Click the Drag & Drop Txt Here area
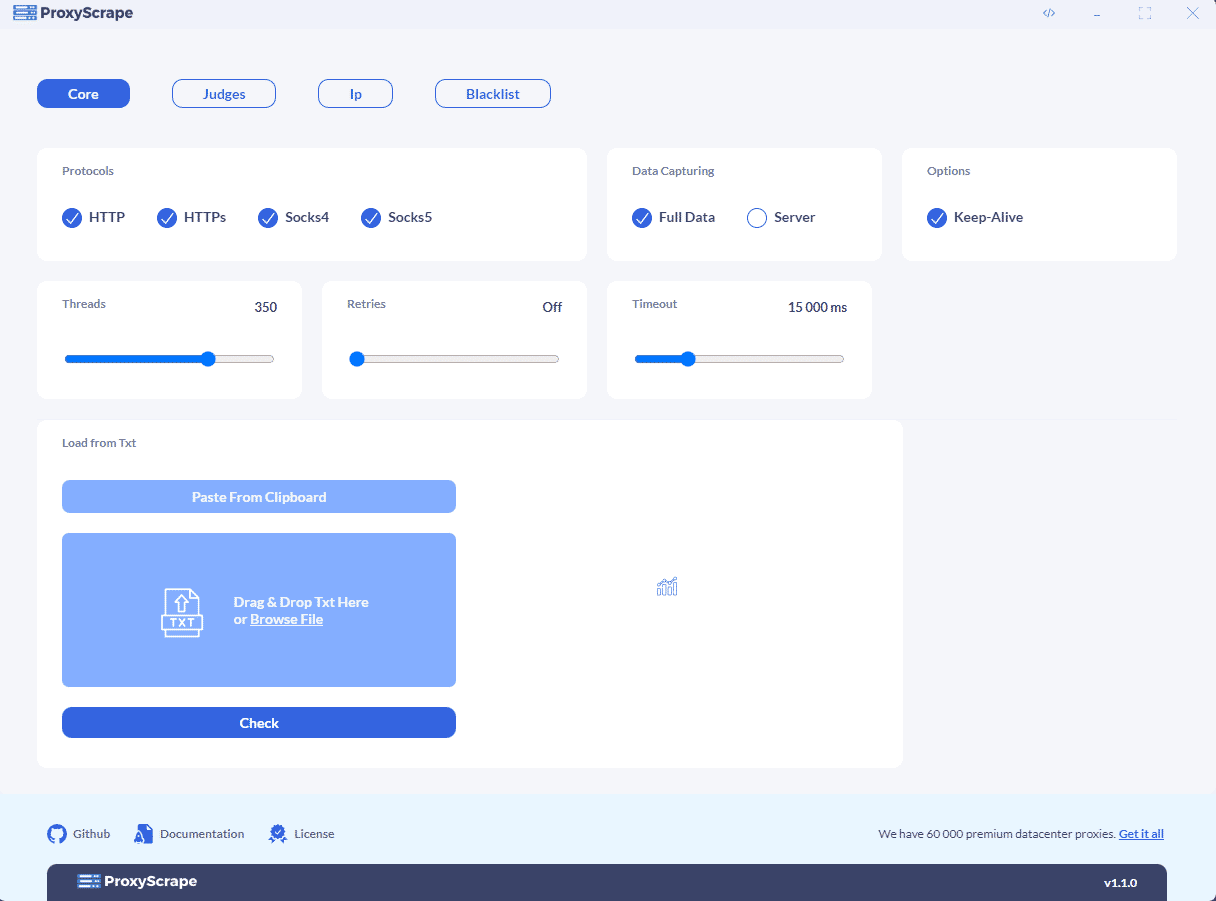The image size is (1216, 901). pos(259,610)
